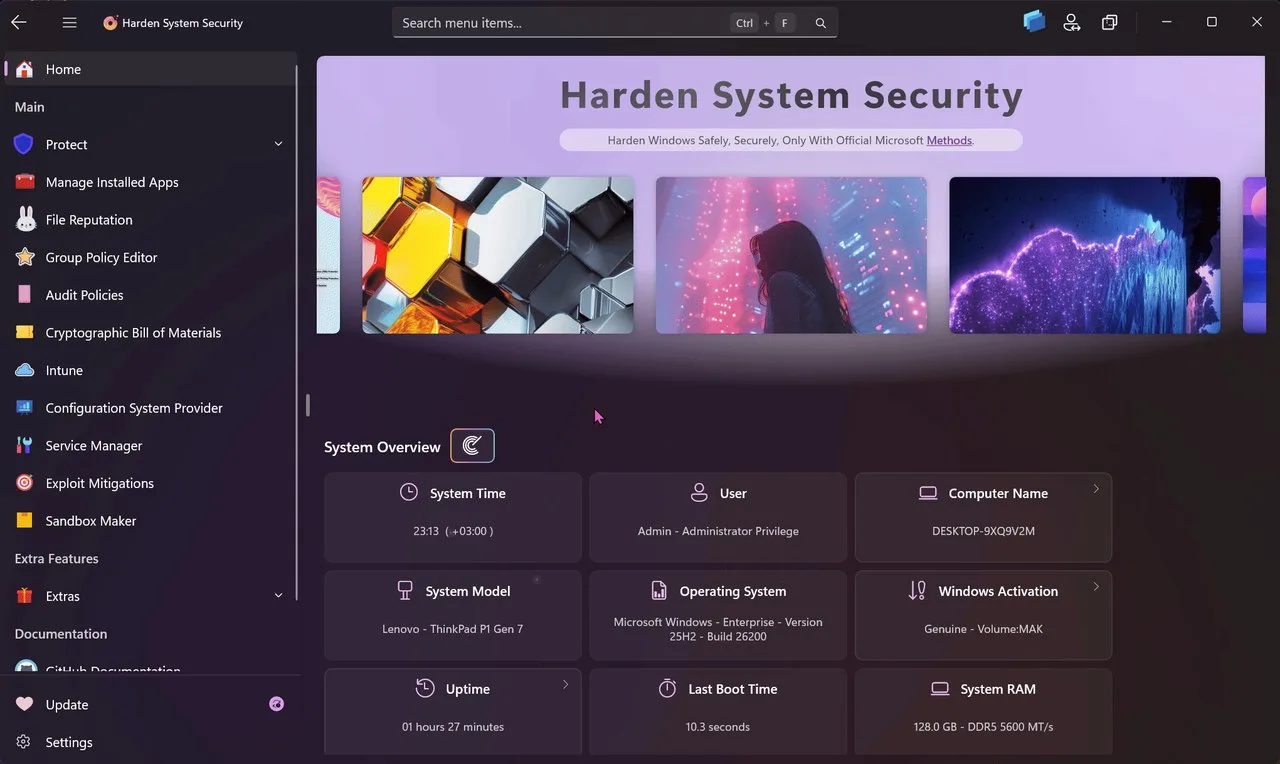
Task: Expand the Protect menu chevron
Action: click(279, 144)
